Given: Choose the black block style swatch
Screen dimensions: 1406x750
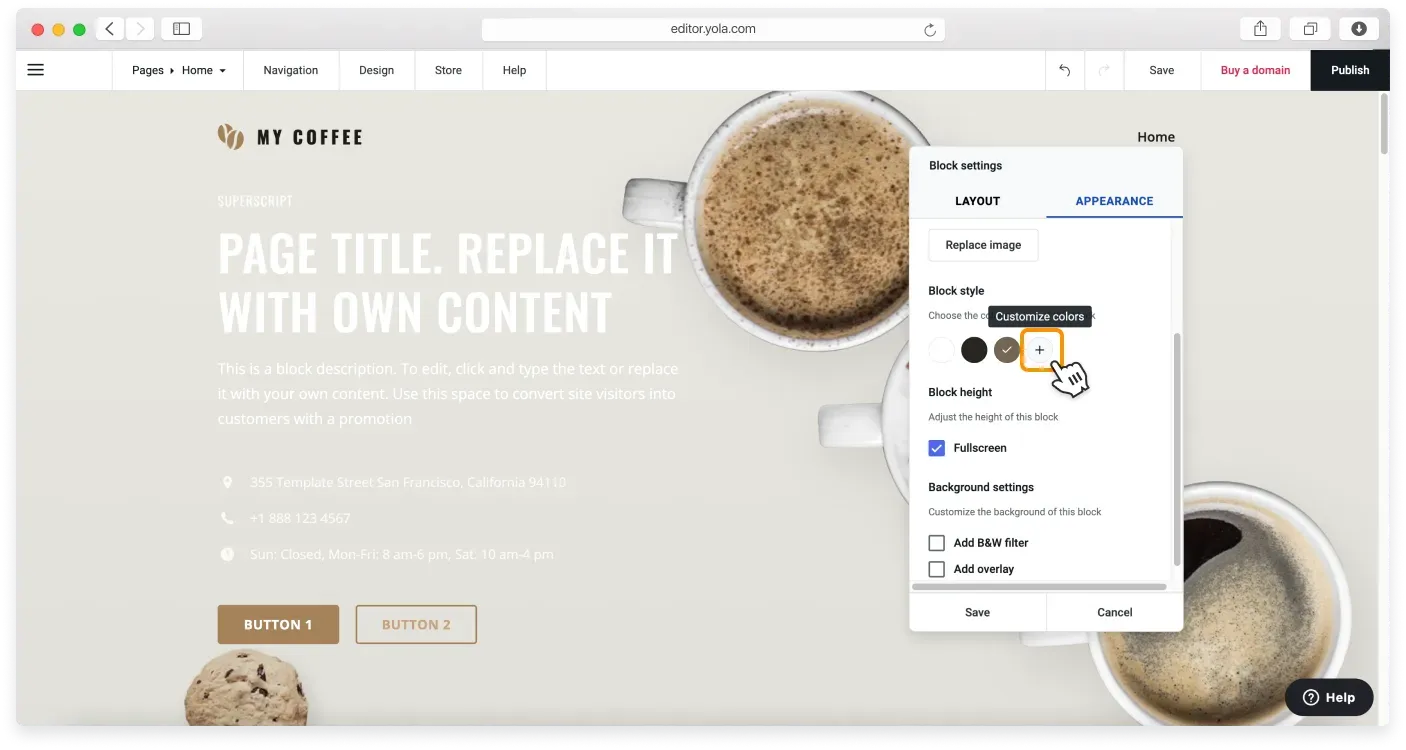Looking at the screenshot, I should pos(974,350).
